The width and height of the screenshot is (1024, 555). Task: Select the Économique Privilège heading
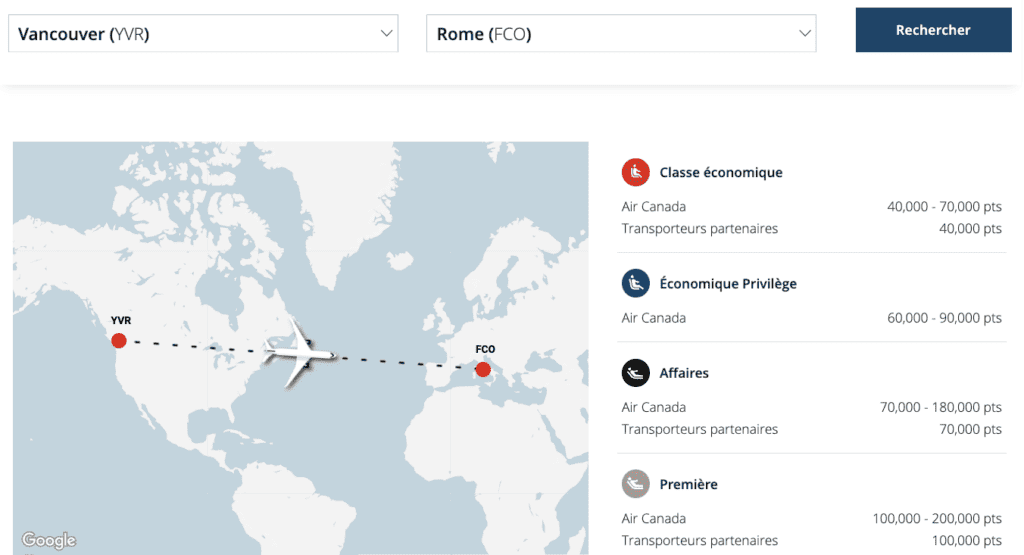[x=728, y=283]
